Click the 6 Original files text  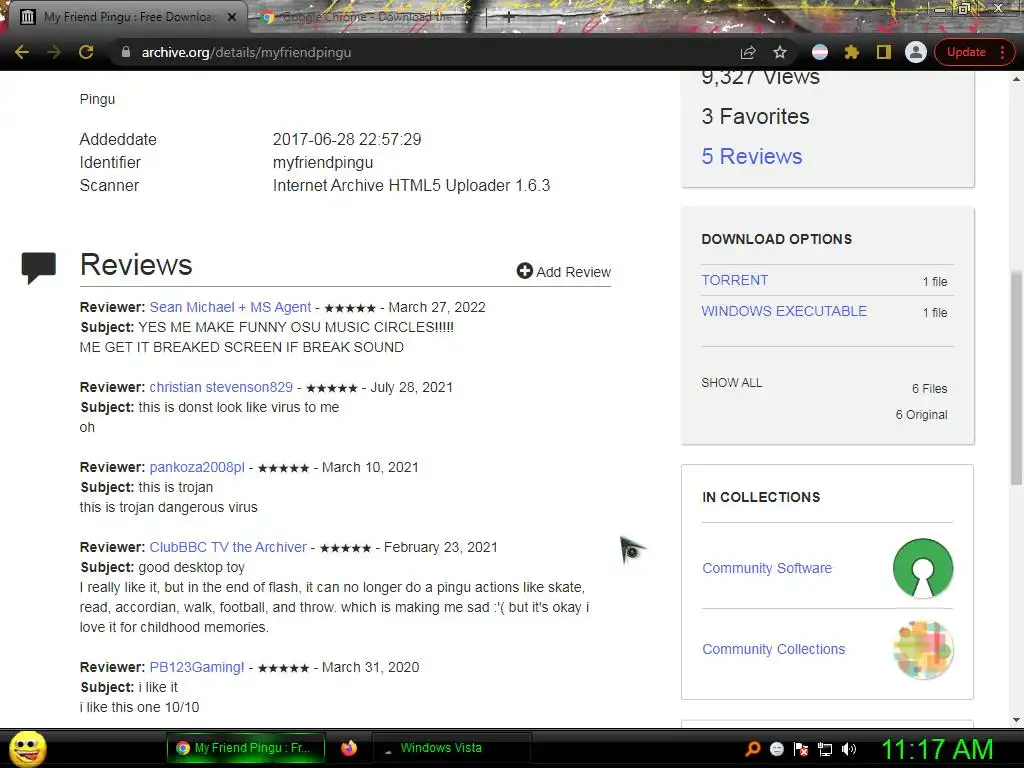pyautogui.click(x=921, y=415)
